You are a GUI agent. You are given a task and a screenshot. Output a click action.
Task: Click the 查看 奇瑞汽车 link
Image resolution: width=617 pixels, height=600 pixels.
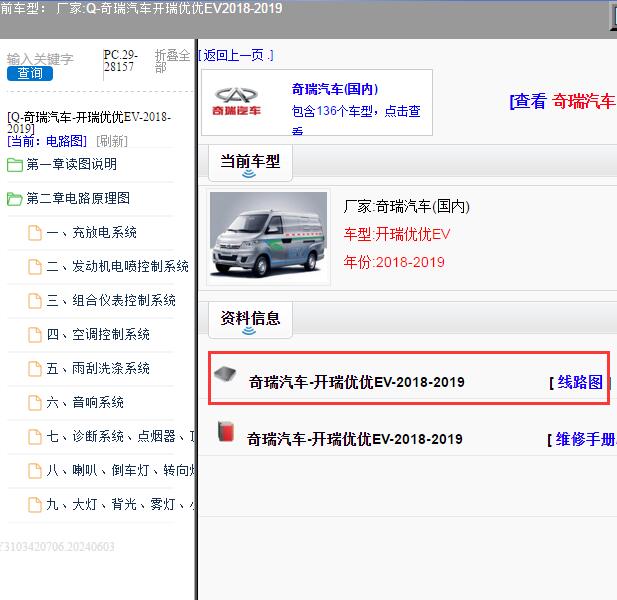[x=563, y=101]
